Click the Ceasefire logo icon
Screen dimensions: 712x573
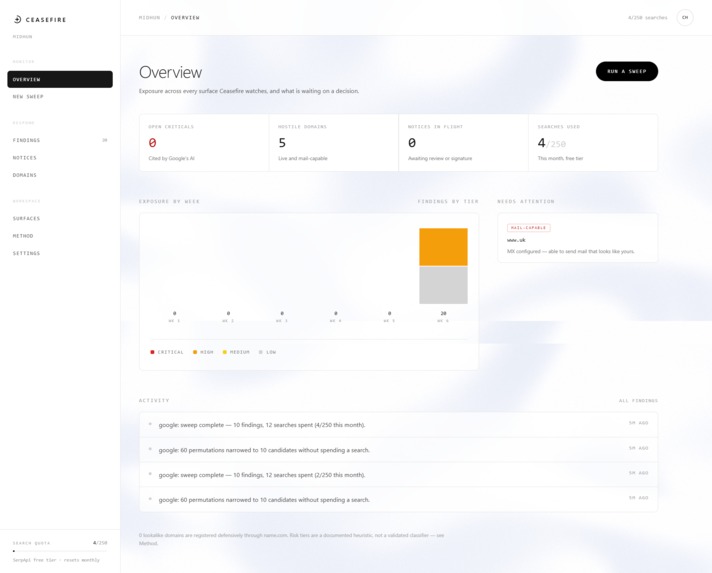point(17,19)
